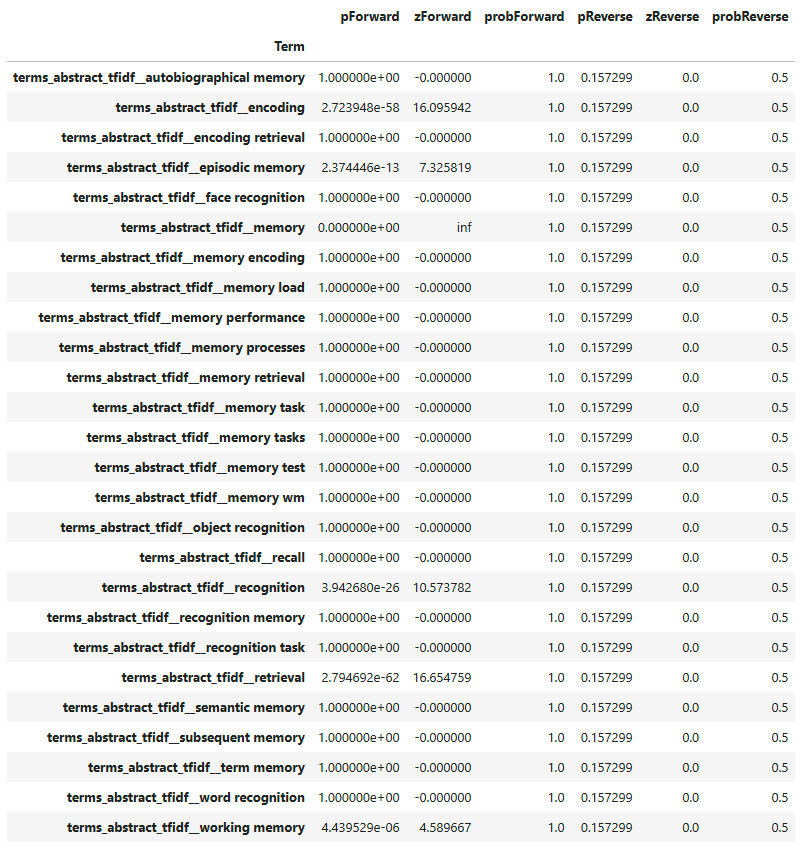Select the working memory row label
The height and width of the screenshot is (851, 810).
pyautogui.click(x=186, y=828)
